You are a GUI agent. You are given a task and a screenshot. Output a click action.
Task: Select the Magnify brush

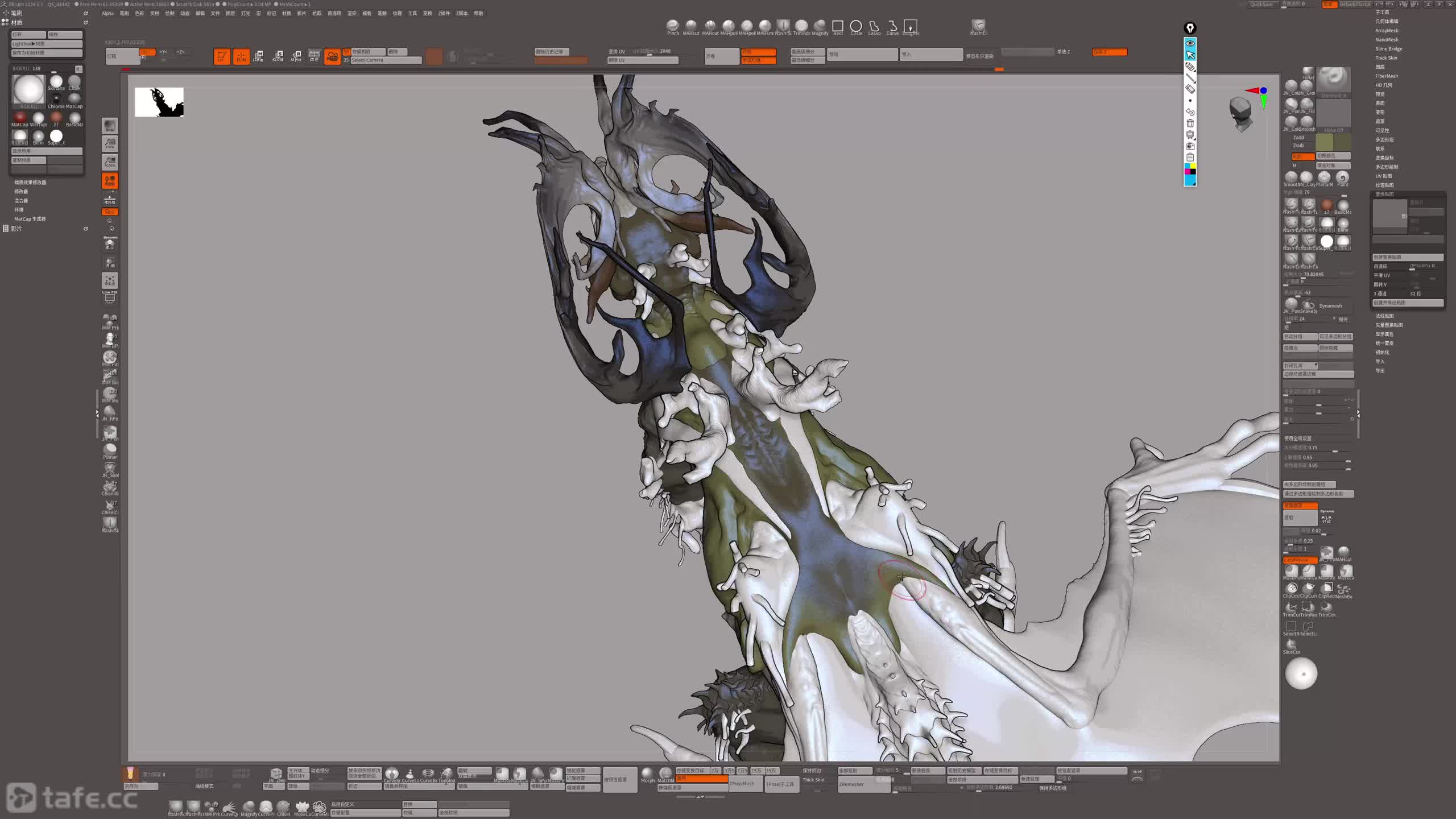(820, 26)
